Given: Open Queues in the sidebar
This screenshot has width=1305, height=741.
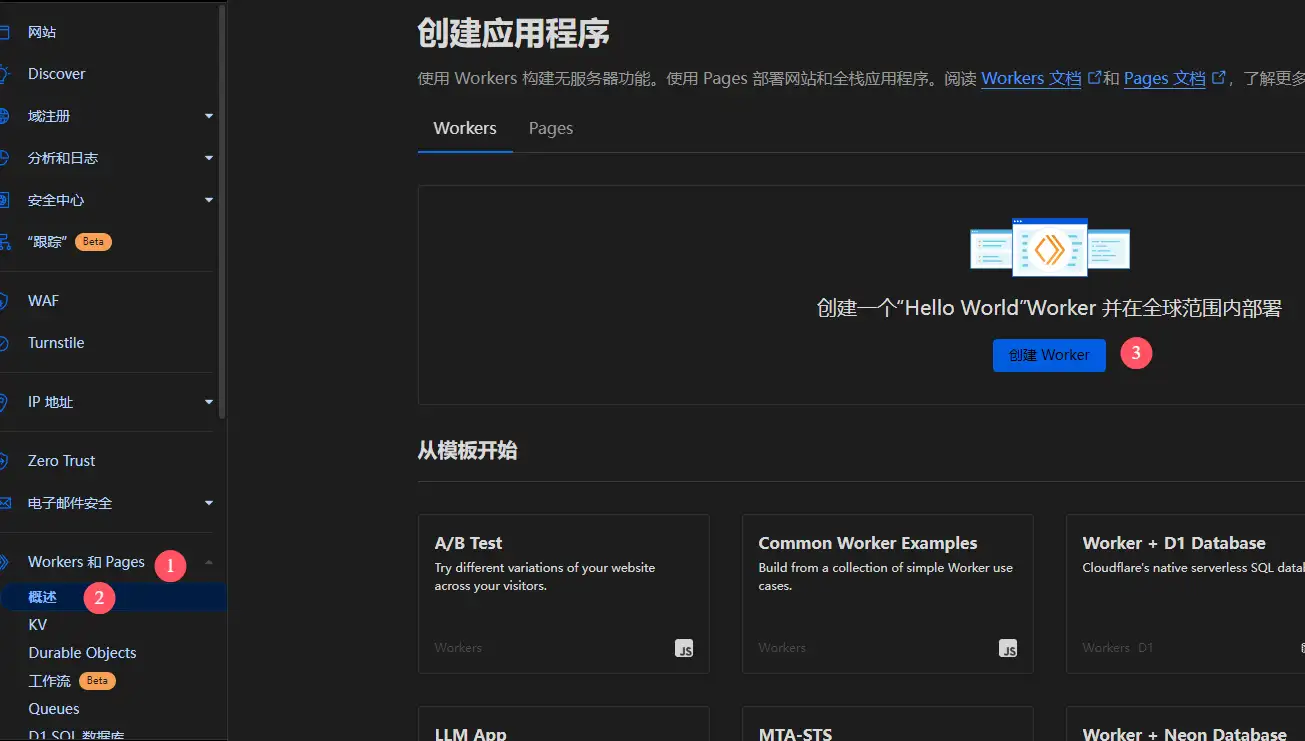Looking at the screenshot, I should (54, 709).
